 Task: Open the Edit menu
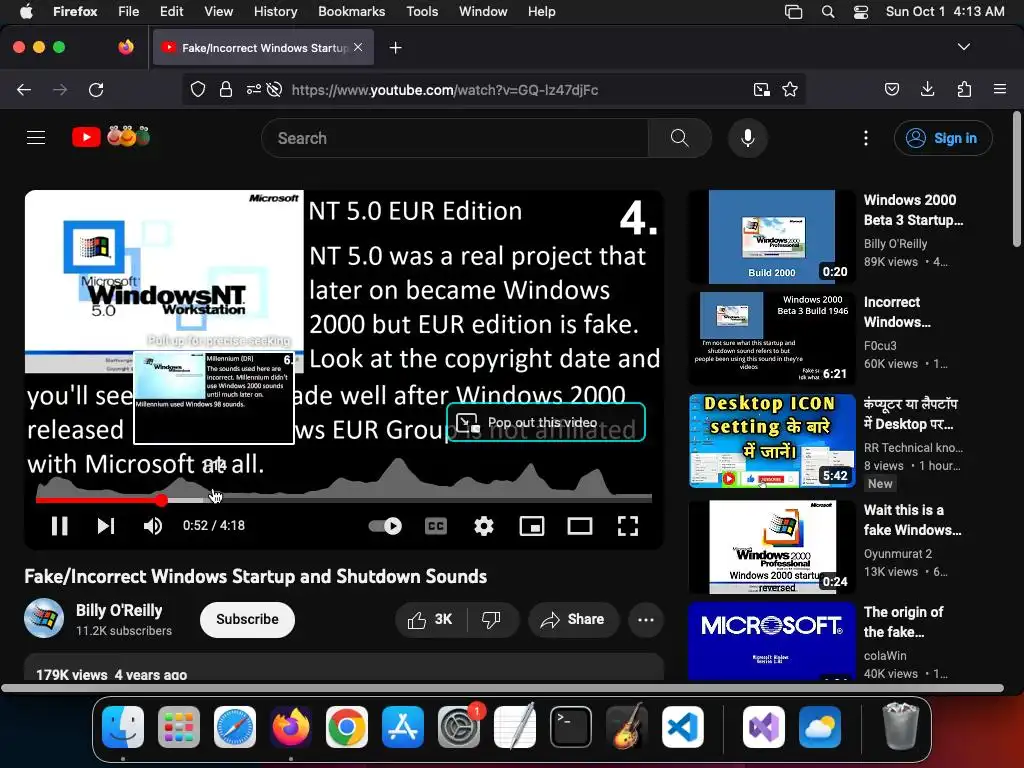(x=171, y=11)
